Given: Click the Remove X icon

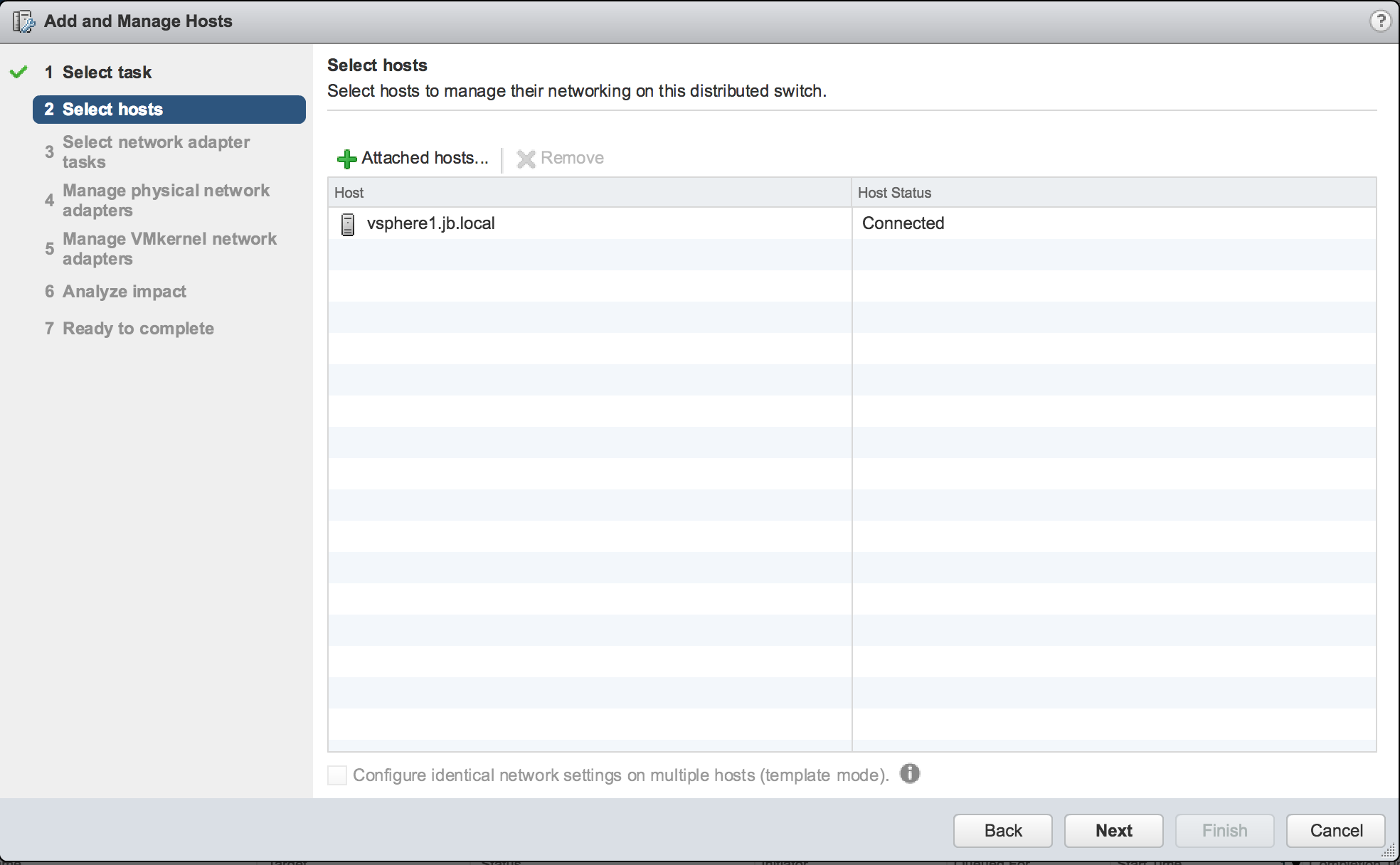Looking at the screenshot, I should point(526,159).
